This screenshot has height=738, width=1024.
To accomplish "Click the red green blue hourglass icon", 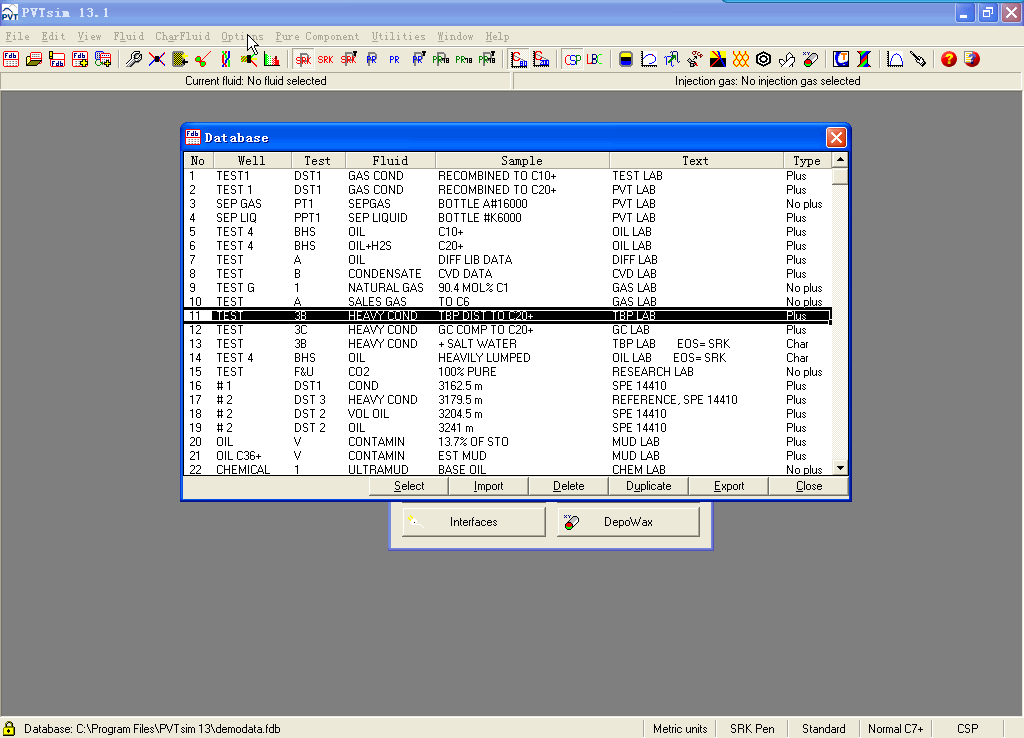I will 864,59.
